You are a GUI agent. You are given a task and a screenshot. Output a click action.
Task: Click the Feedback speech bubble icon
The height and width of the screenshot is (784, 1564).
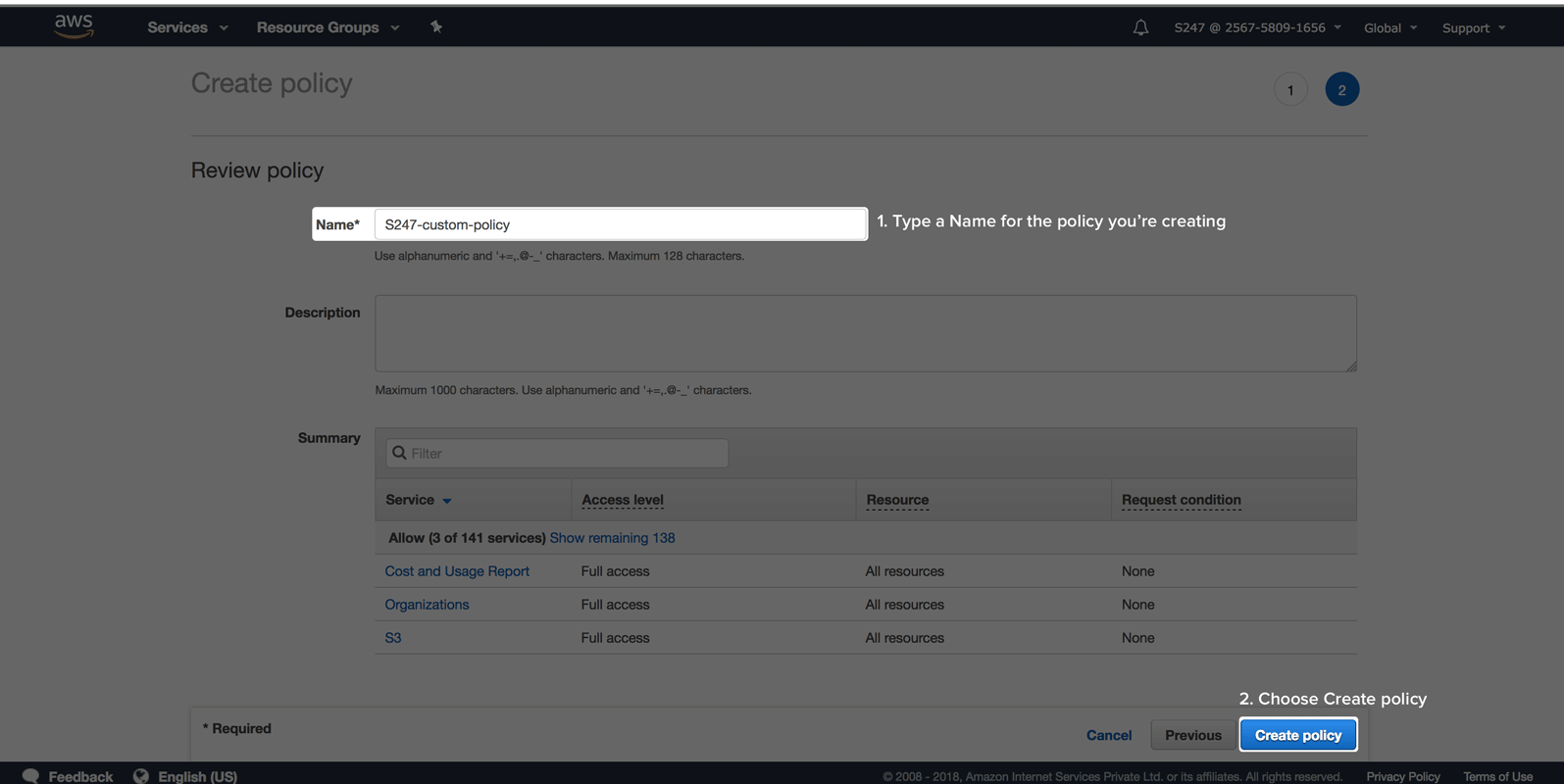[x=30, y=775]
